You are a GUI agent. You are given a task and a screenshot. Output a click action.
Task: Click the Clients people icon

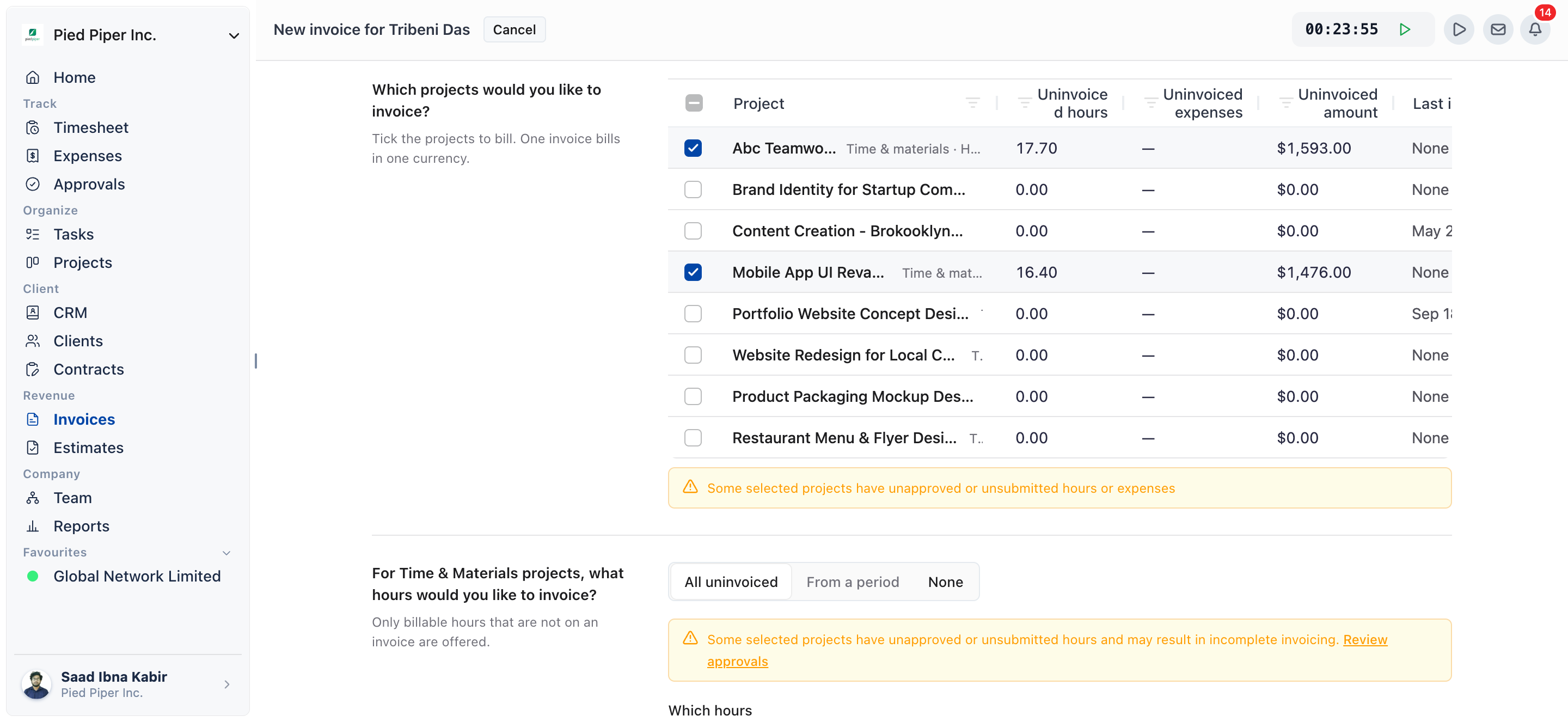tap(33, 341)
